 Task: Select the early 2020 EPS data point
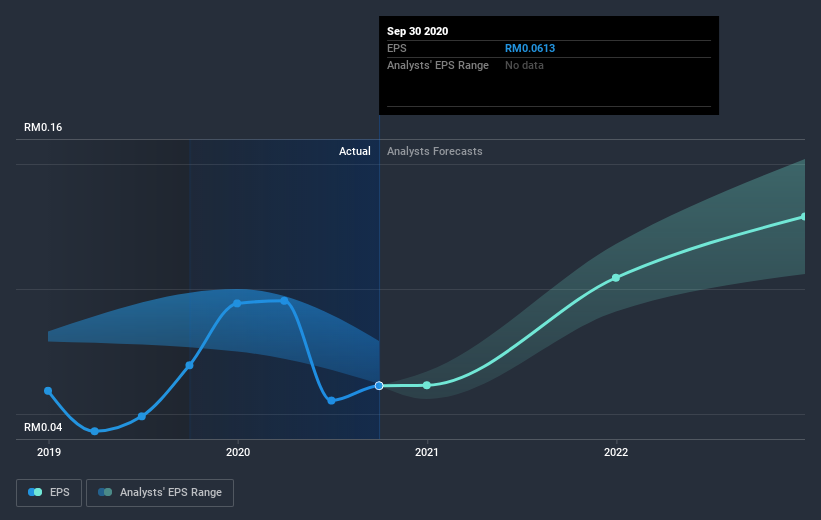tap(237, 304)
